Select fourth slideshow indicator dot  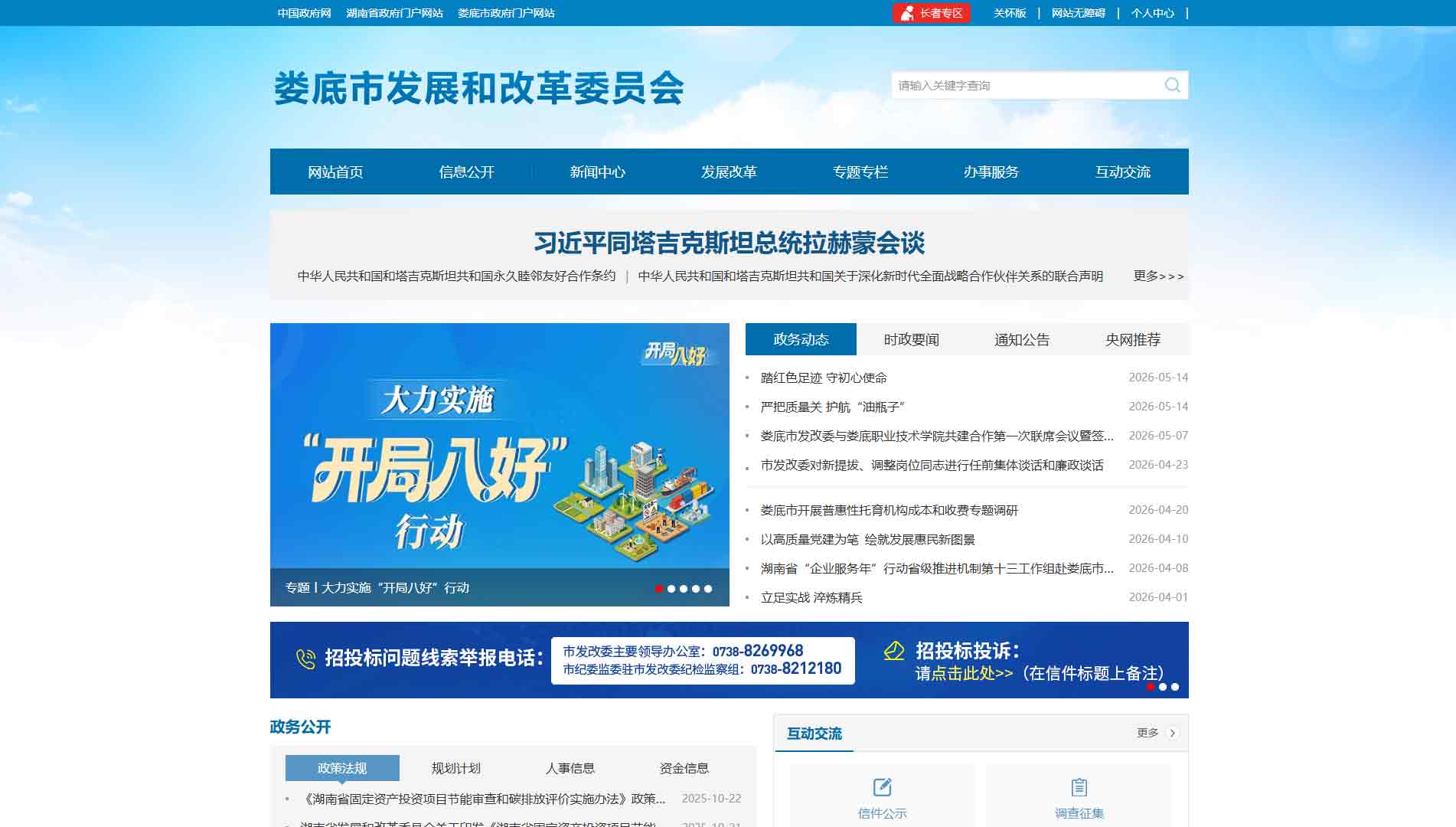(x=696, y=589)
